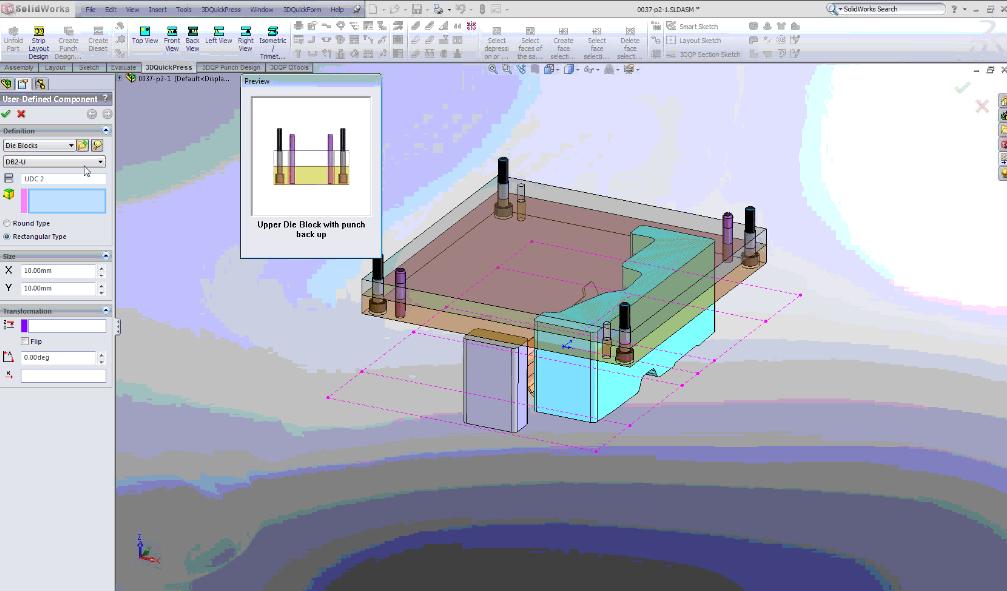This screenshot has width=1007, height=591.
Task: Open the 3DQuickPress menu
Action: (221, 10)
